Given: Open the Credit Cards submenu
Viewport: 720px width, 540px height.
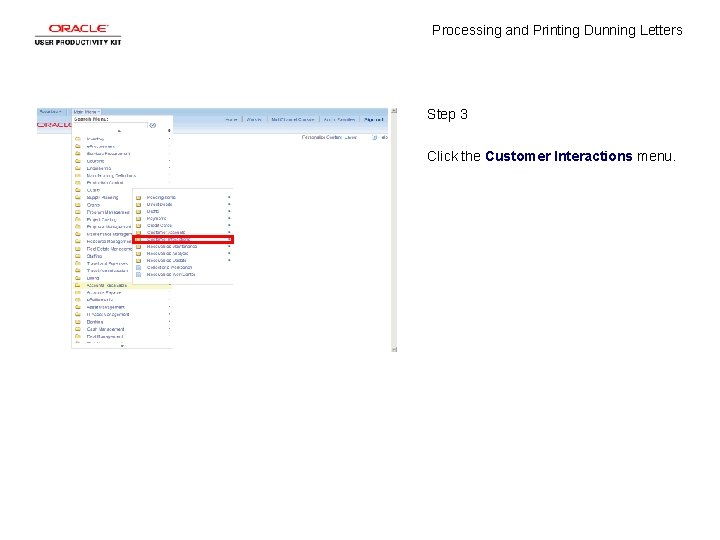Looking at the screenshot, I should tap(159, 225).
